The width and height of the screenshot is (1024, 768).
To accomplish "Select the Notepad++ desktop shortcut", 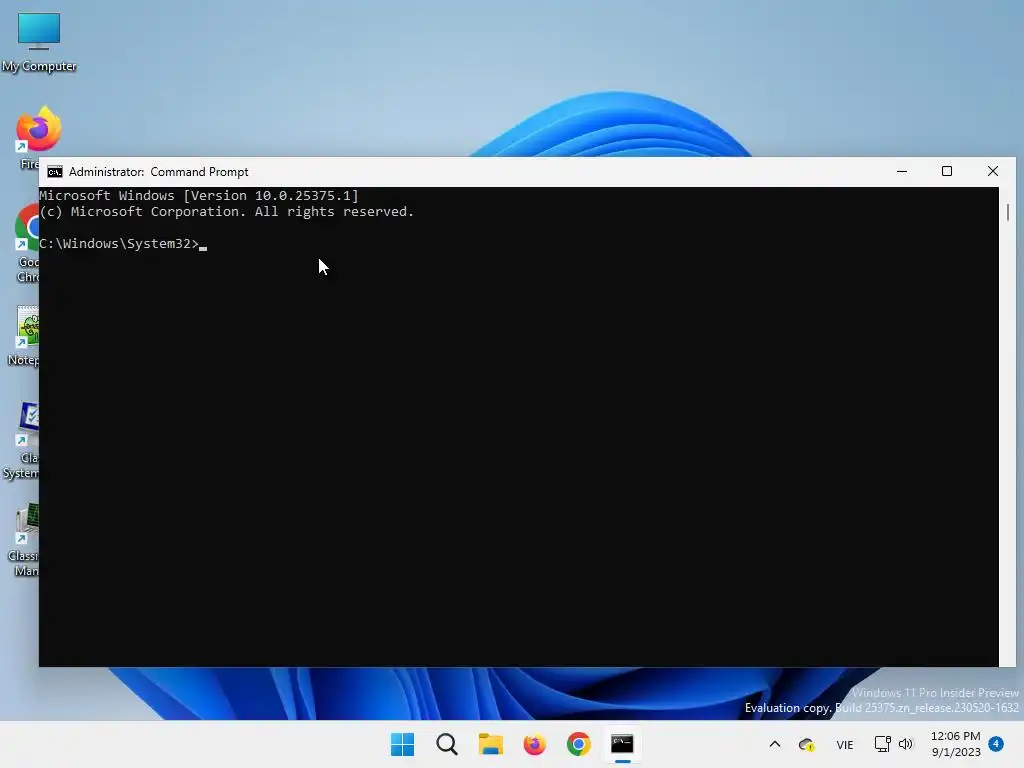I will [24, 336].
